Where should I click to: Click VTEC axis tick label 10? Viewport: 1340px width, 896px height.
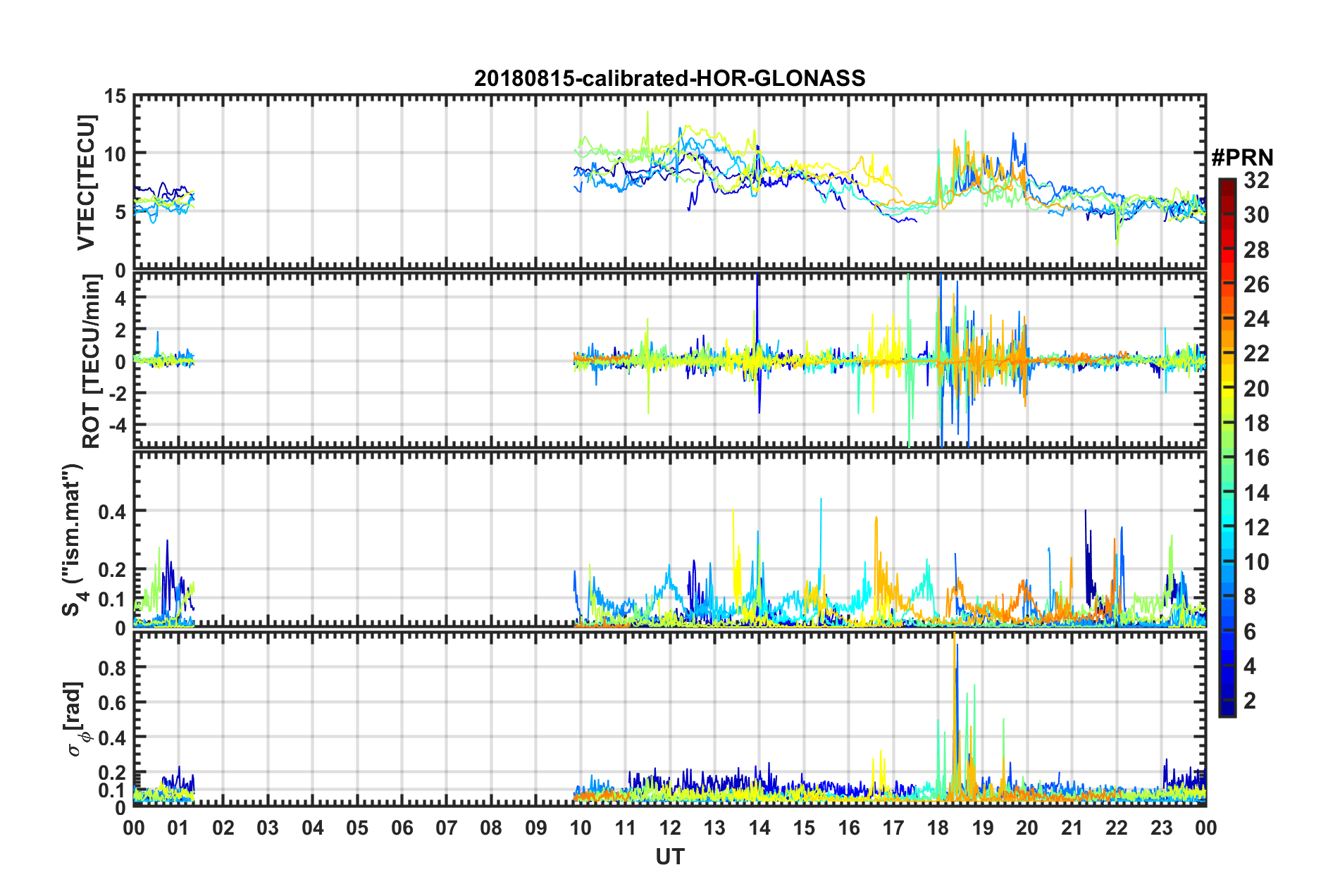(x=116, y=154)
